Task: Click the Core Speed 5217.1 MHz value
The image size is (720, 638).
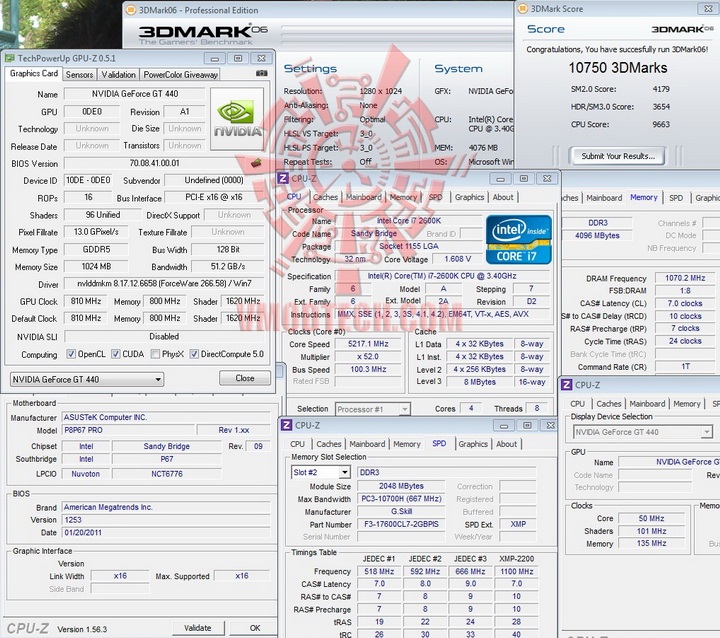Action: click(x=368, y=344)
